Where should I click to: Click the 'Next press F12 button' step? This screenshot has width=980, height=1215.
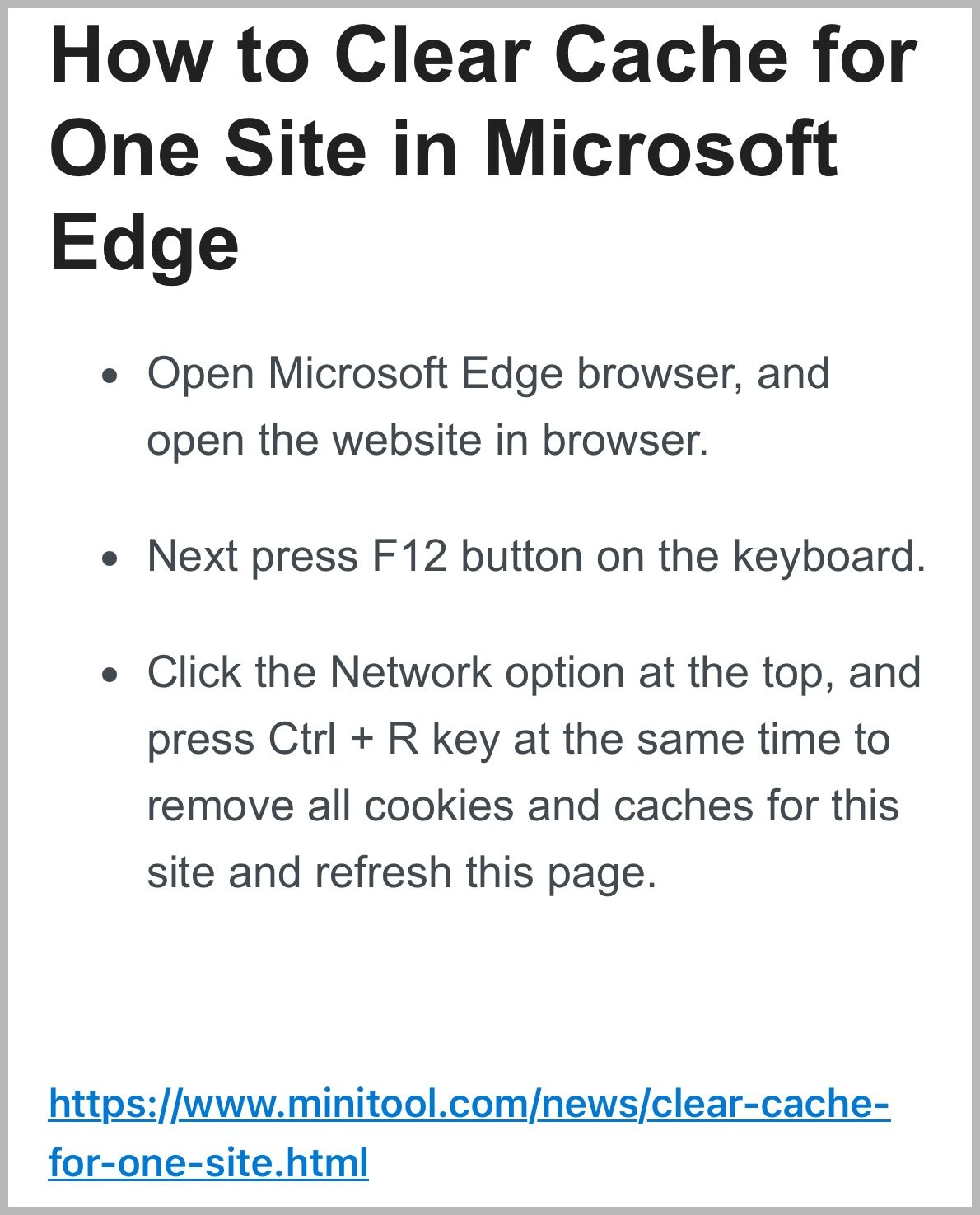point(536,556)
